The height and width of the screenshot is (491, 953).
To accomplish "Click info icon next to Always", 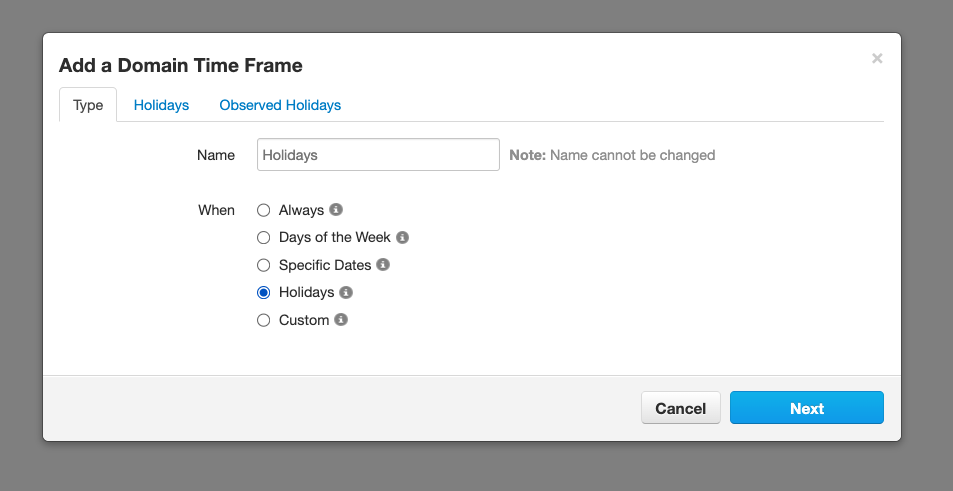I will tap(336, 210).
